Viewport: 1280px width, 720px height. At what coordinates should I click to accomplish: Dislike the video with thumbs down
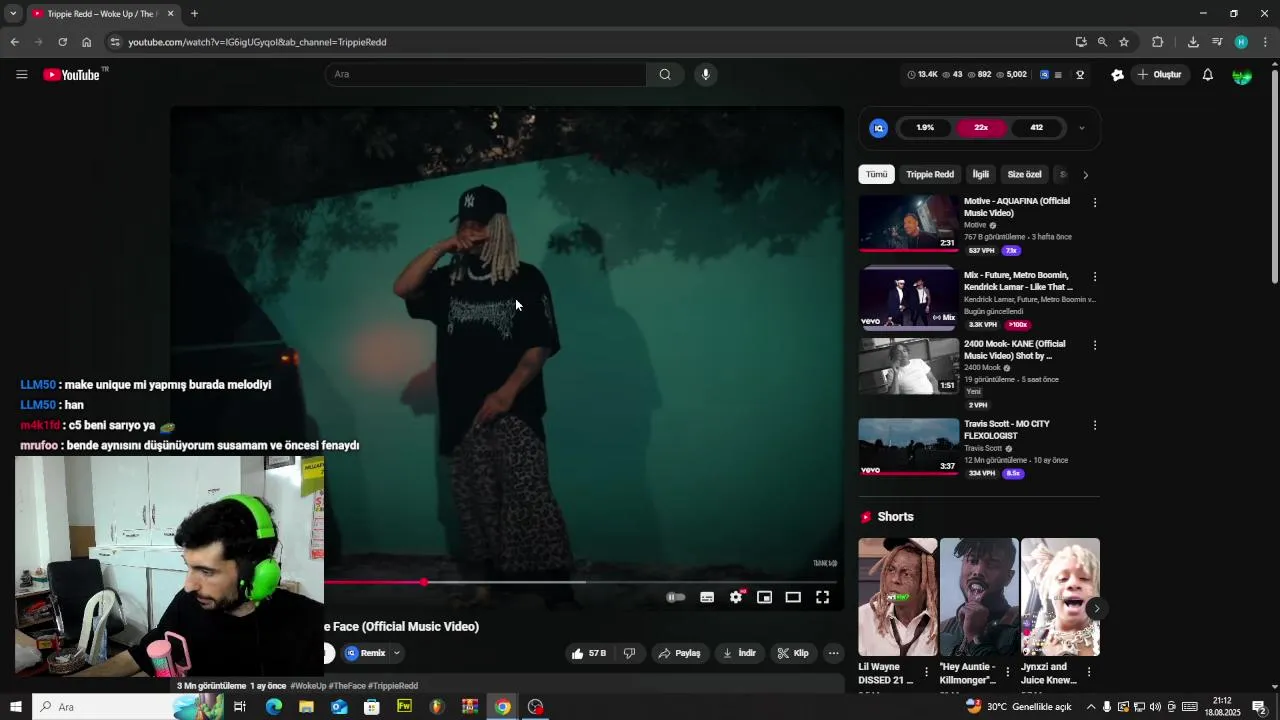[630, 653]
